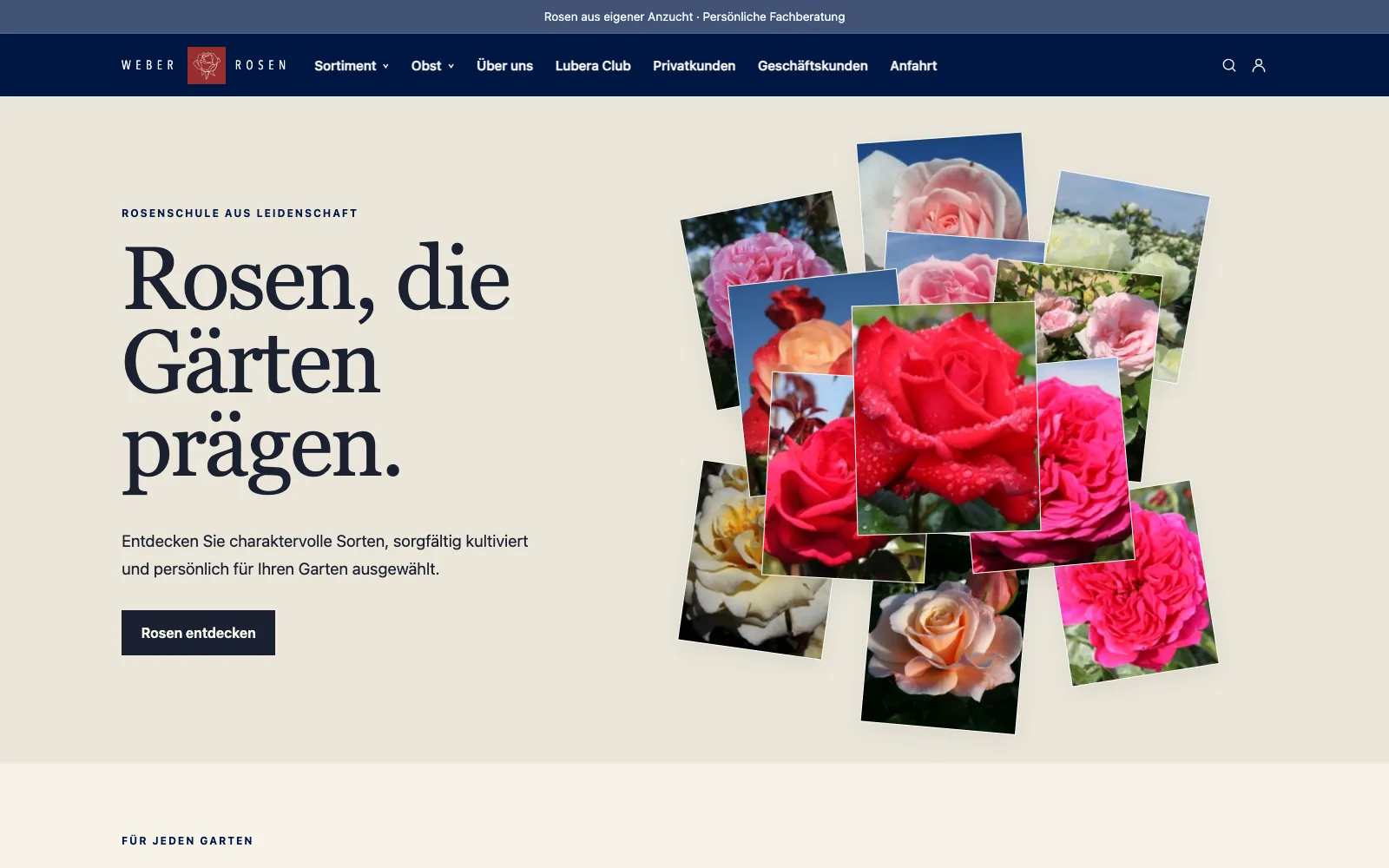This screenshot has height=868, width=1389.
Task: Expand the Obst dropdown menu
Action: click(x=432, y=66)
